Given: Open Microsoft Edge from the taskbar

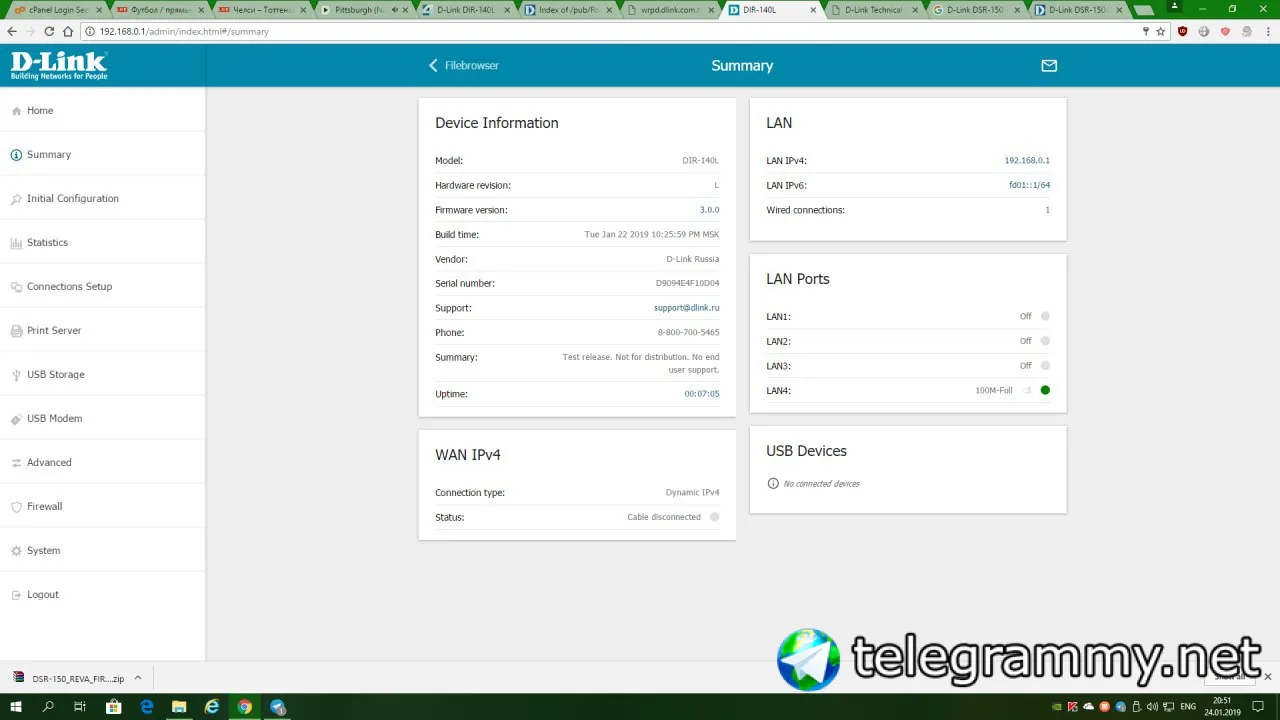Looking at the screenshot, I should pos(147,707).
